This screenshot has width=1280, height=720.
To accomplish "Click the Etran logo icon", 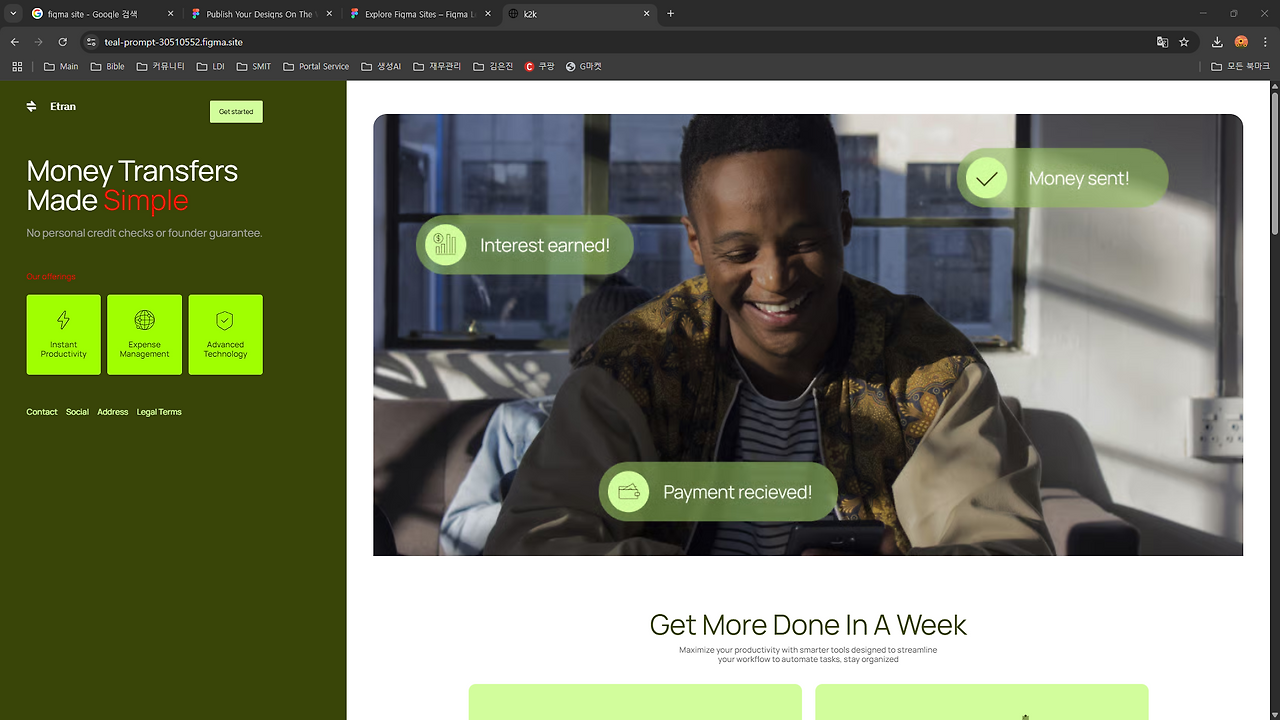I will click(31, 107).
